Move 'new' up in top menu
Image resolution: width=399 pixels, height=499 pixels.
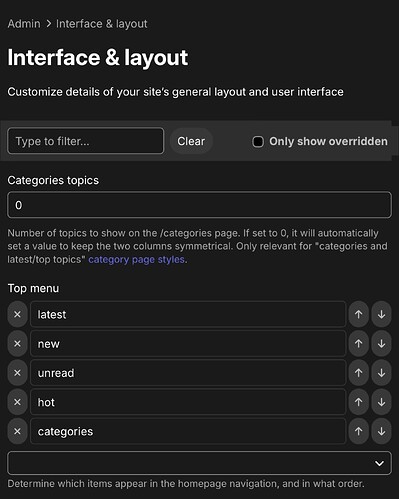click(x=359, y=344)
